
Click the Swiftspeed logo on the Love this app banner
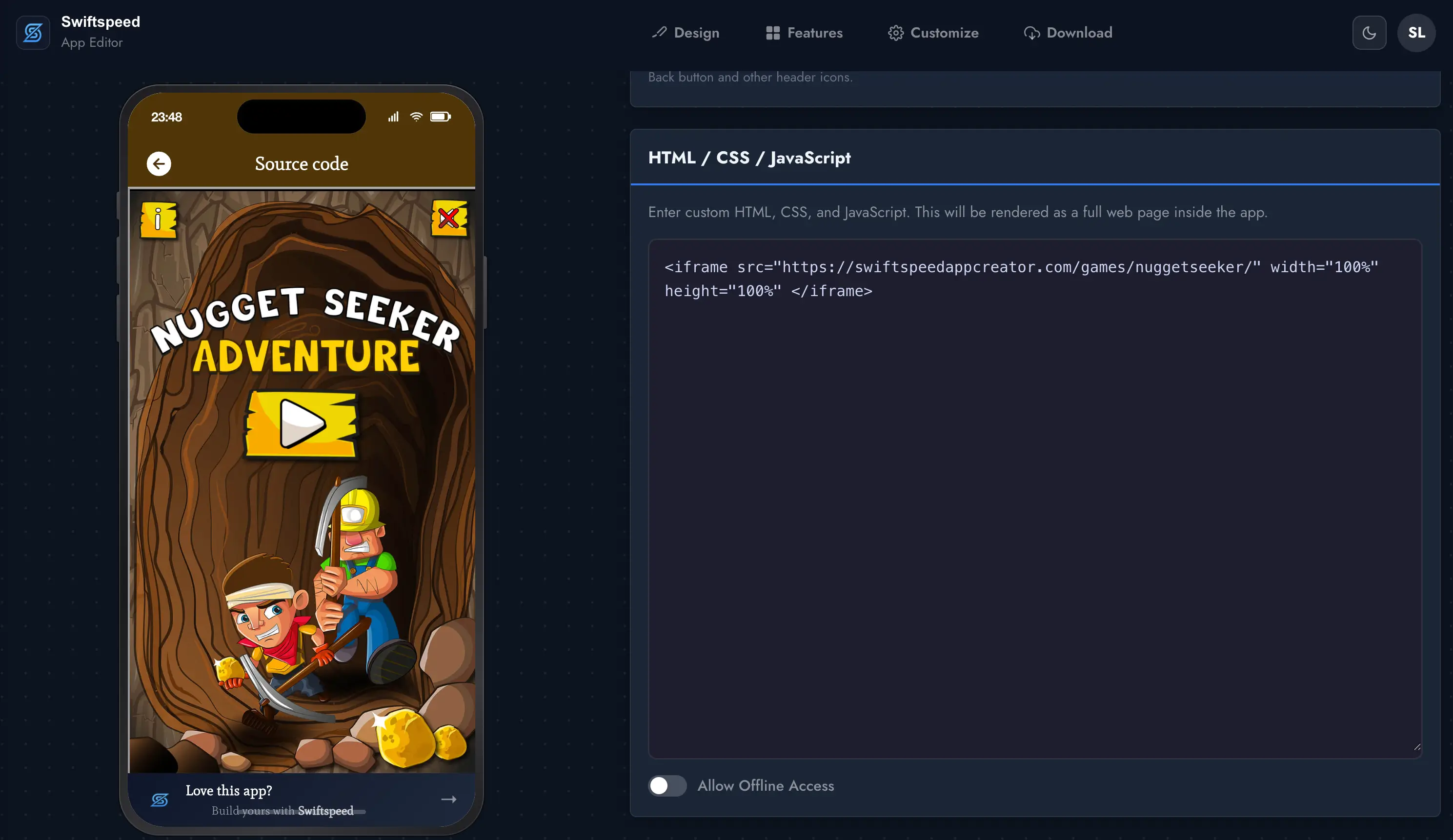160,800
